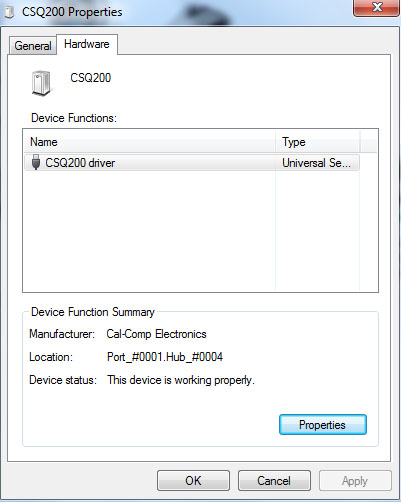The width and height of the screenshot is (401, 502).
Task: Open the device Properties button
Action: tap(323, 425)
